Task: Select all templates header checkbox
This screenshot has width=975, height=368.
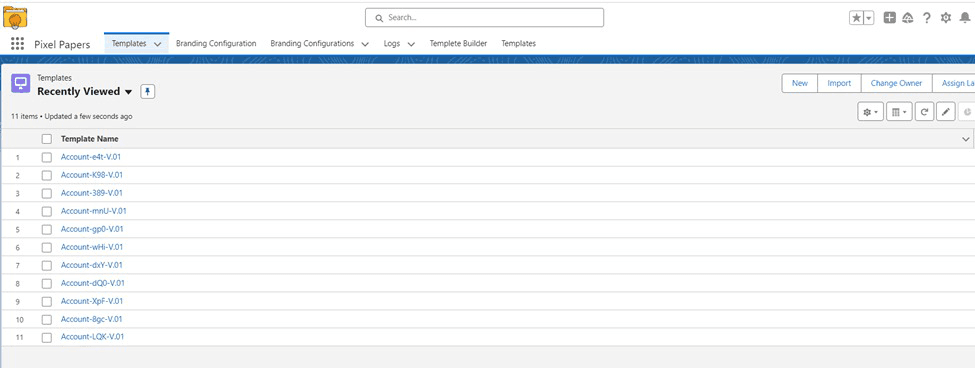Action: tap(47, 139)
